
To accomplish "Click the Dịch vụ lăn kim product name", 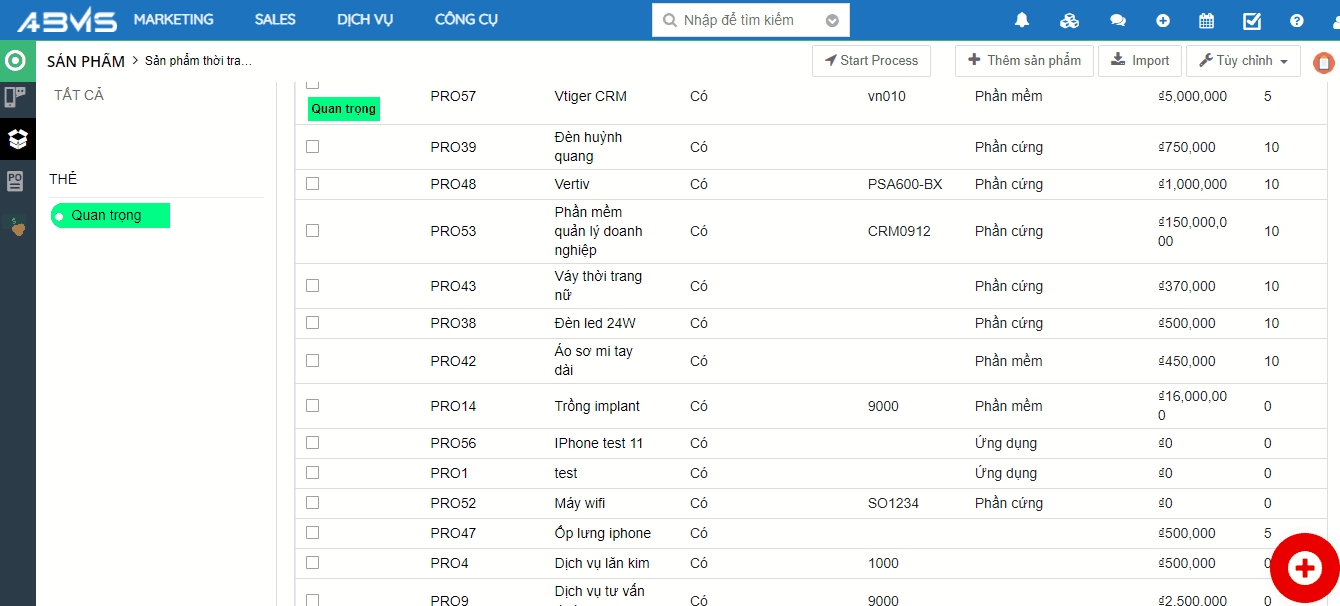I will (x=602, y=563).
